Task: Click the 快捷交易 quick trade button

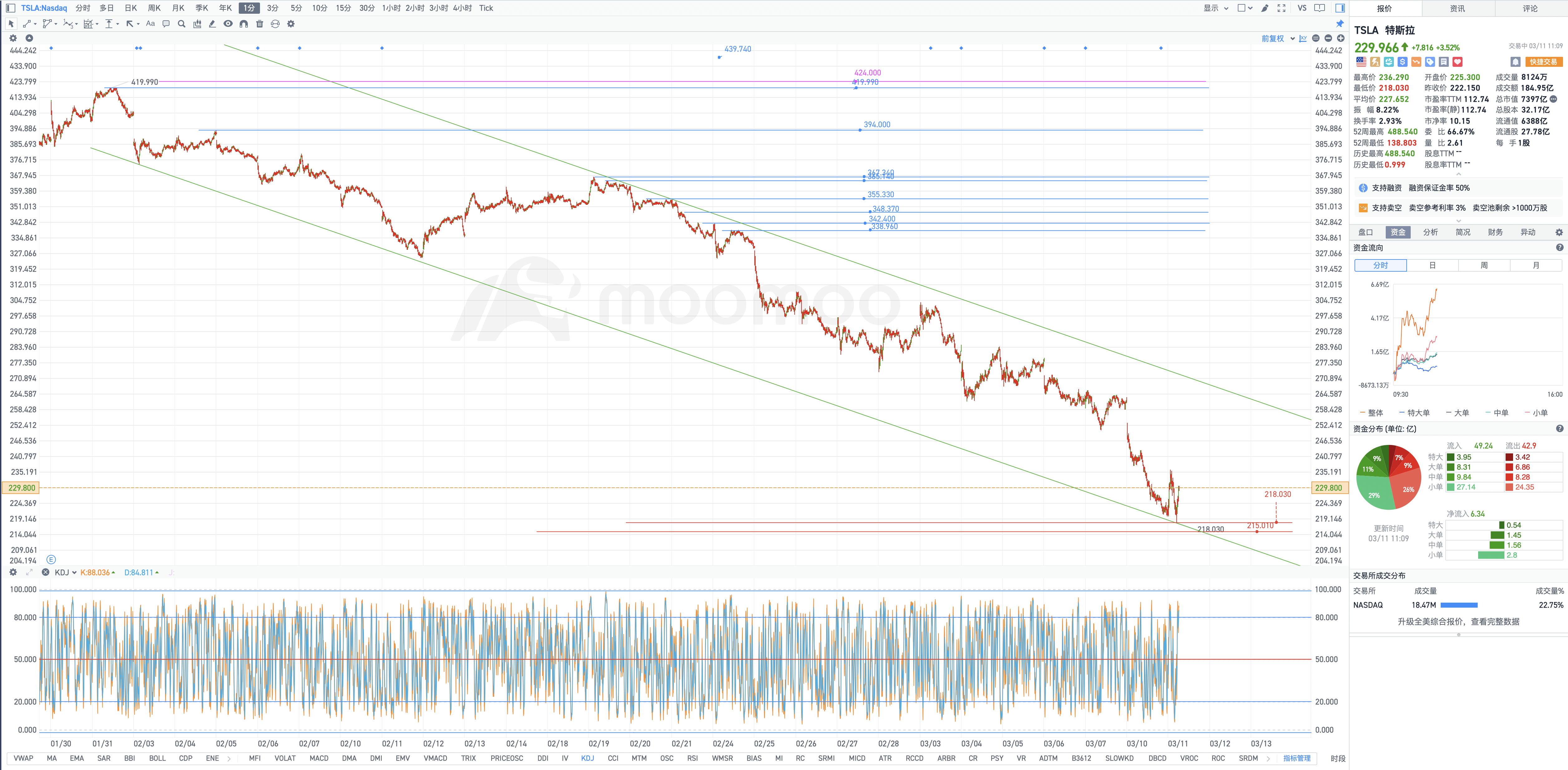Action: tap(1544, 62)
